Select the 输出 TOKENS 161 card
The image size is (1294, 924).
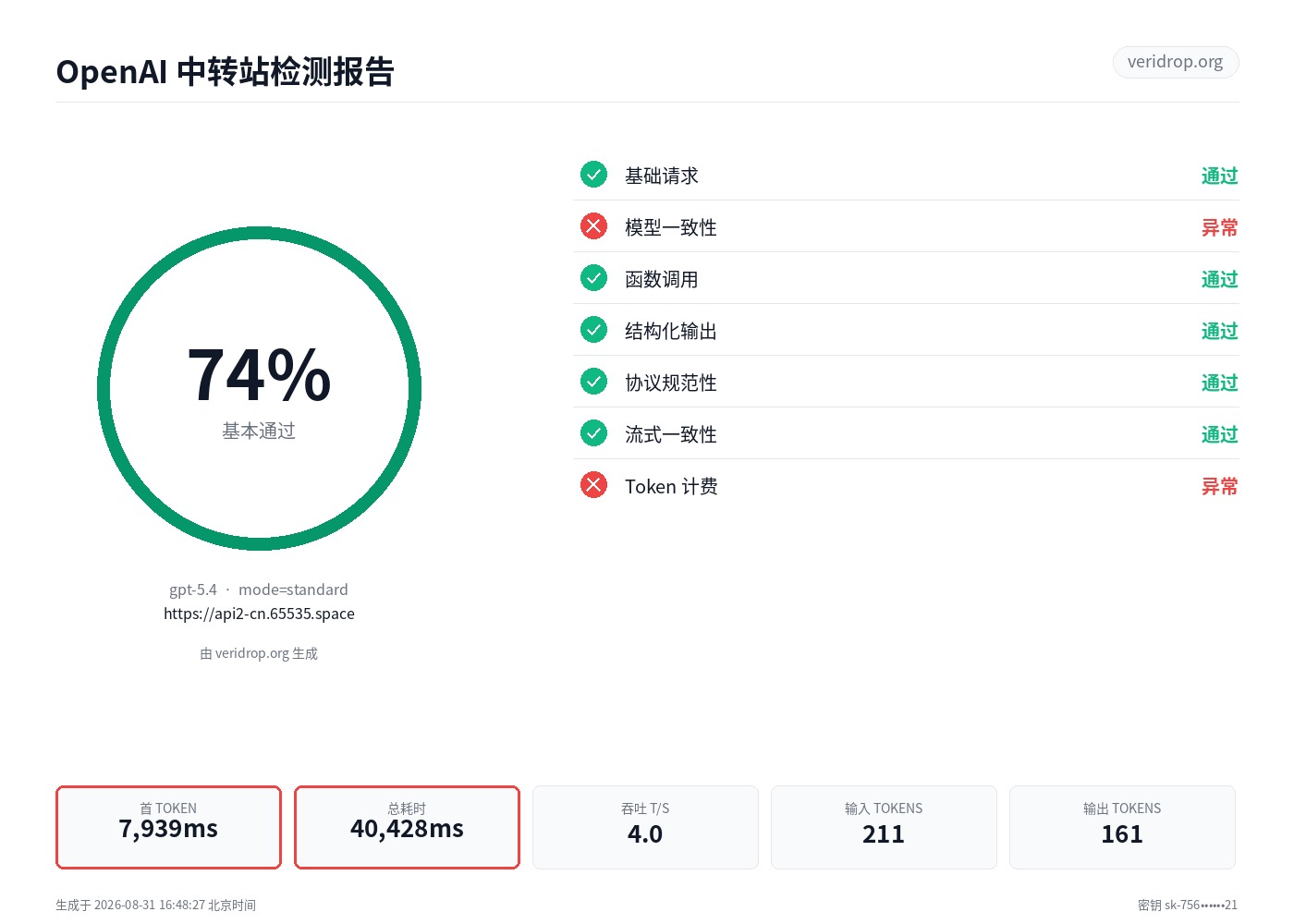point(1122,827)
